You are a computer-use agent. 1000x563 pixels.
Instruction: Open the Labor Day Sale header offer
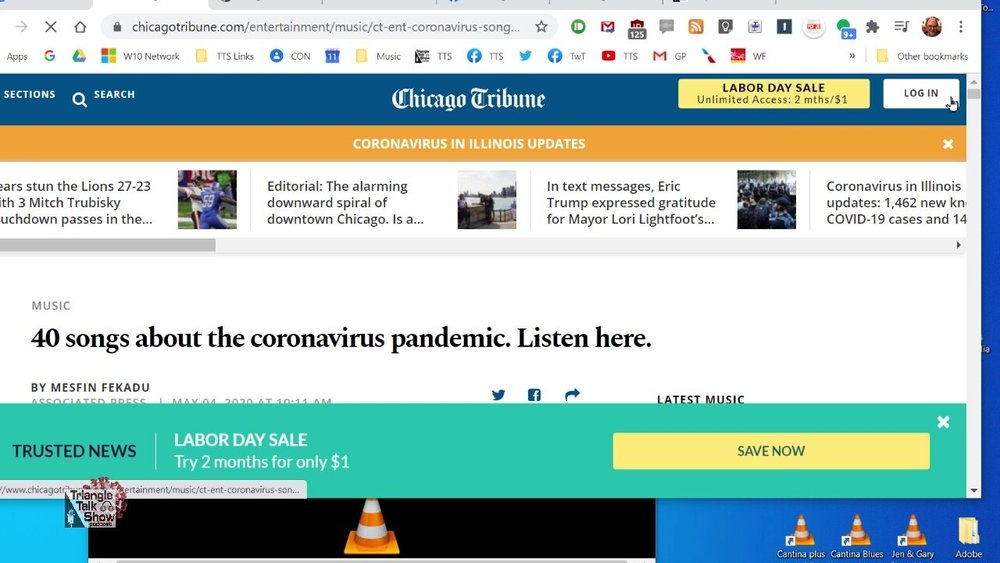[774, 93]
